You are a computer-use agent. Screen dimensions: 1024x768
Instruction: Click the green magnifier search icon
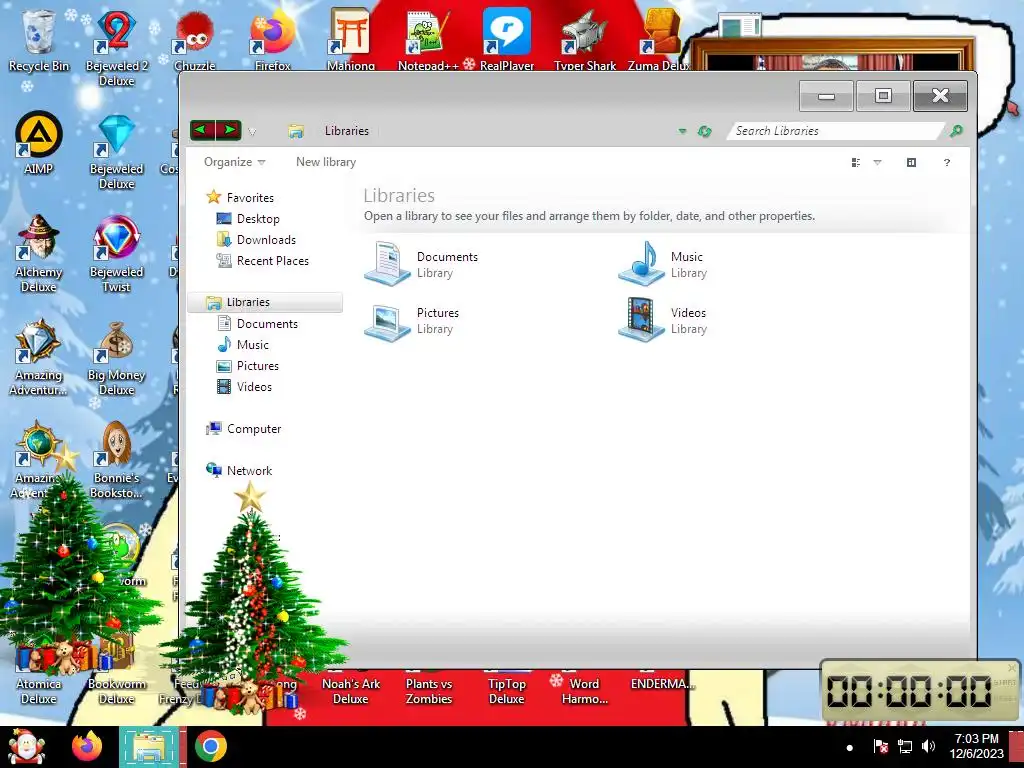[956, 131]
